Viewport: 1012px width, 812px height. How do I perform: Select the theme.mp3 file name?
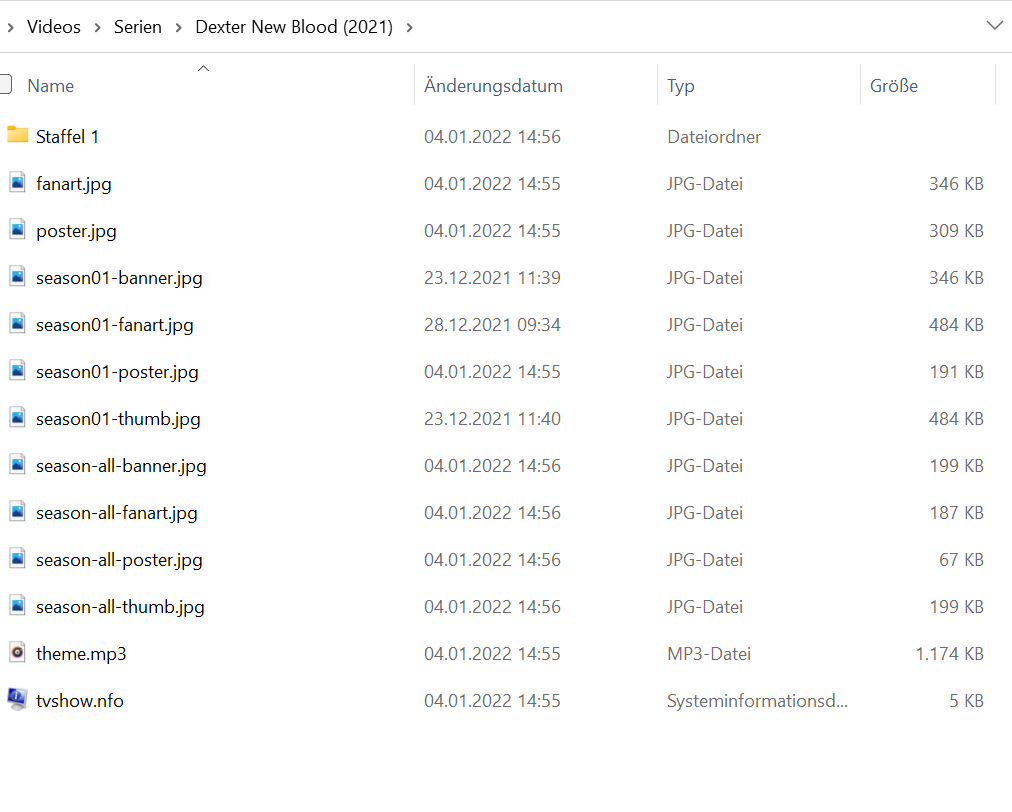pyautogui.click(x=81, y=655)
